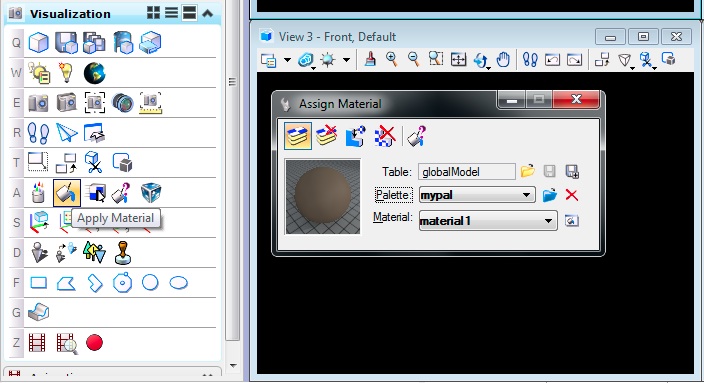Click the material preview sphere thumbnail
The width and height of the screenshot is (704, 383).
(323, 197)
